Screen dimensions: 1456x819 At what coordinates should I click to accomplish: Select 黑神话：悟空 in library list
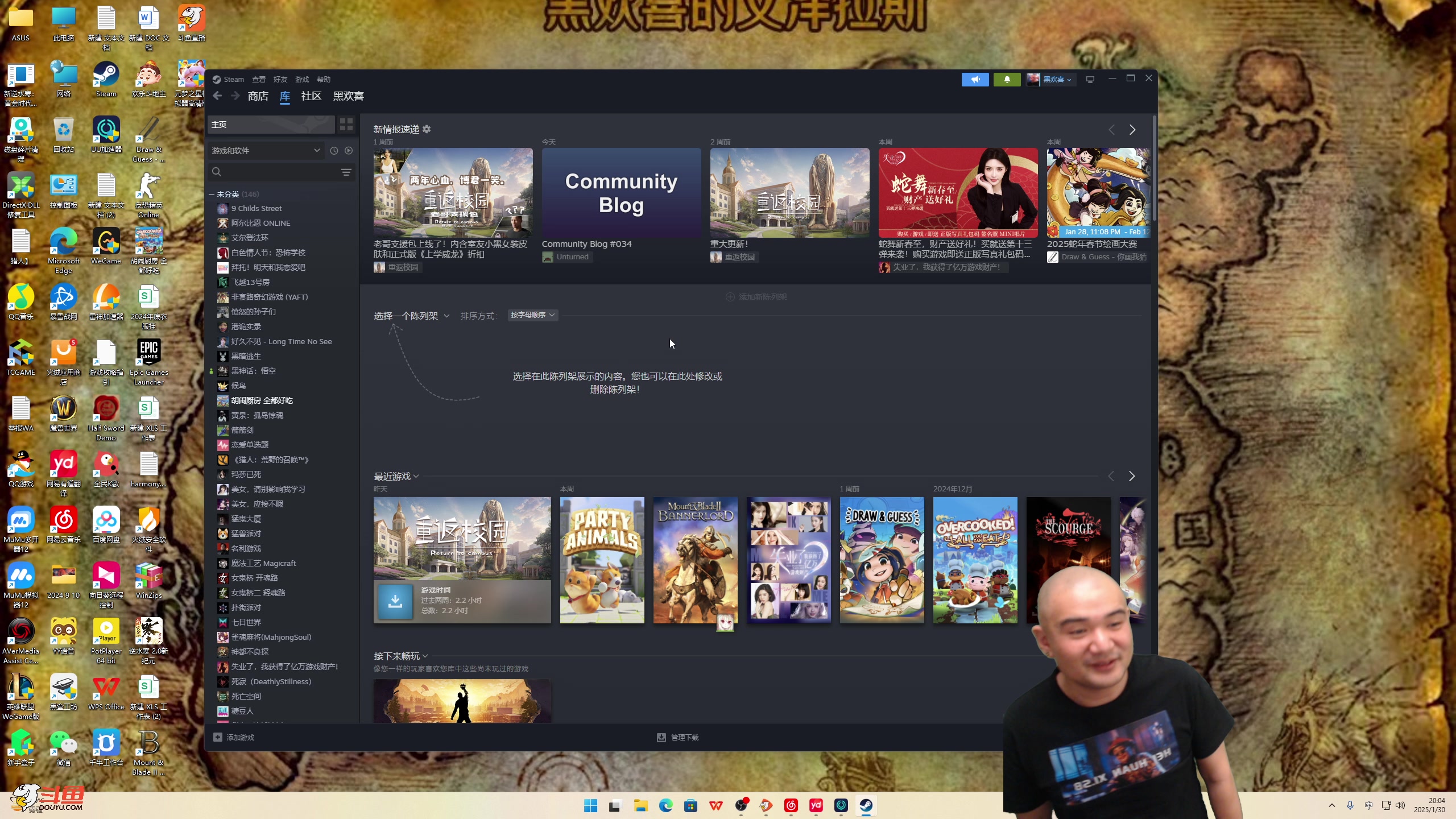(253, 371)
